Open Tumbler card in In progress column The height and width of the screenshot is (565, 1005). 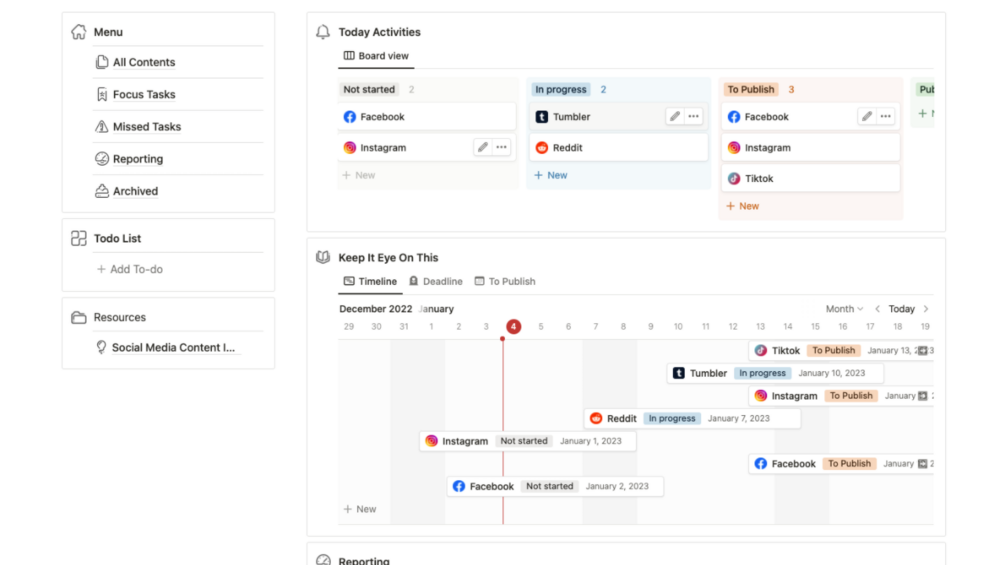tap(619, 117)
